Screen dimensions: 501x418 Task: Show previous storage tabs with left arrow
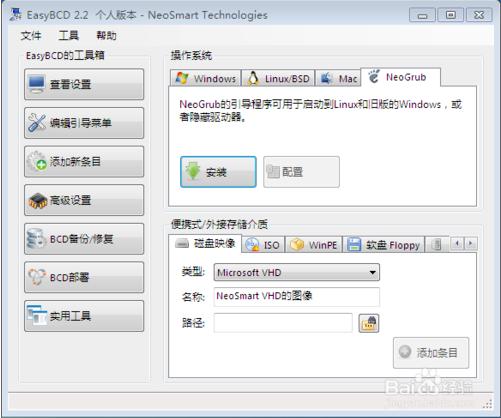tap(457, 243)
